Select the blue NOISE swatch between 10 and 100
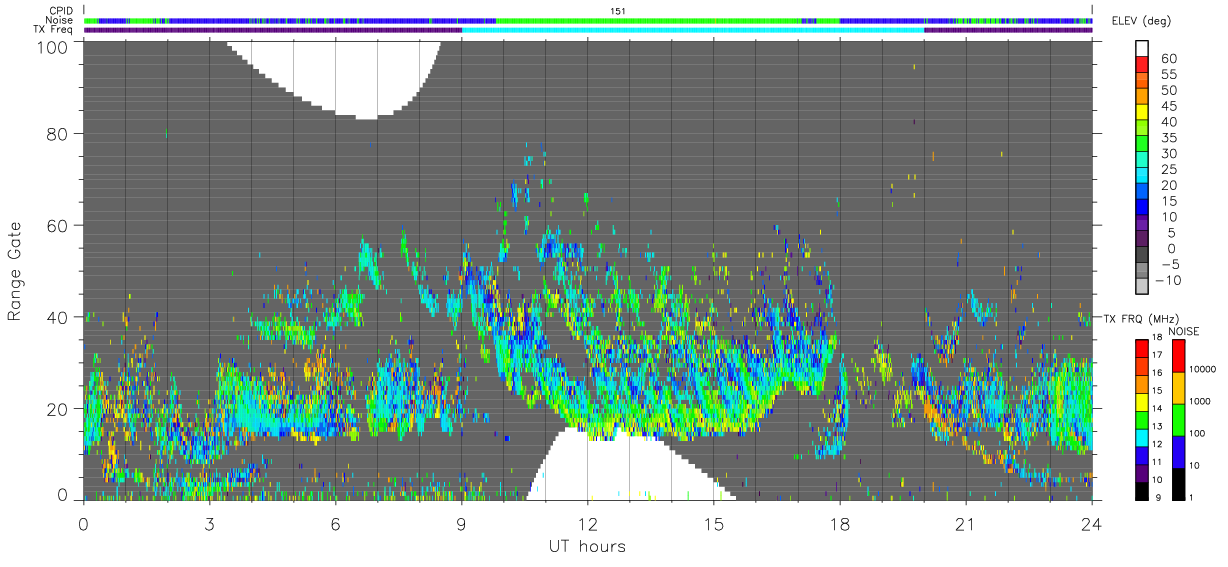The height and width of the screenshot is (567, 1228). coord(1177,451)
